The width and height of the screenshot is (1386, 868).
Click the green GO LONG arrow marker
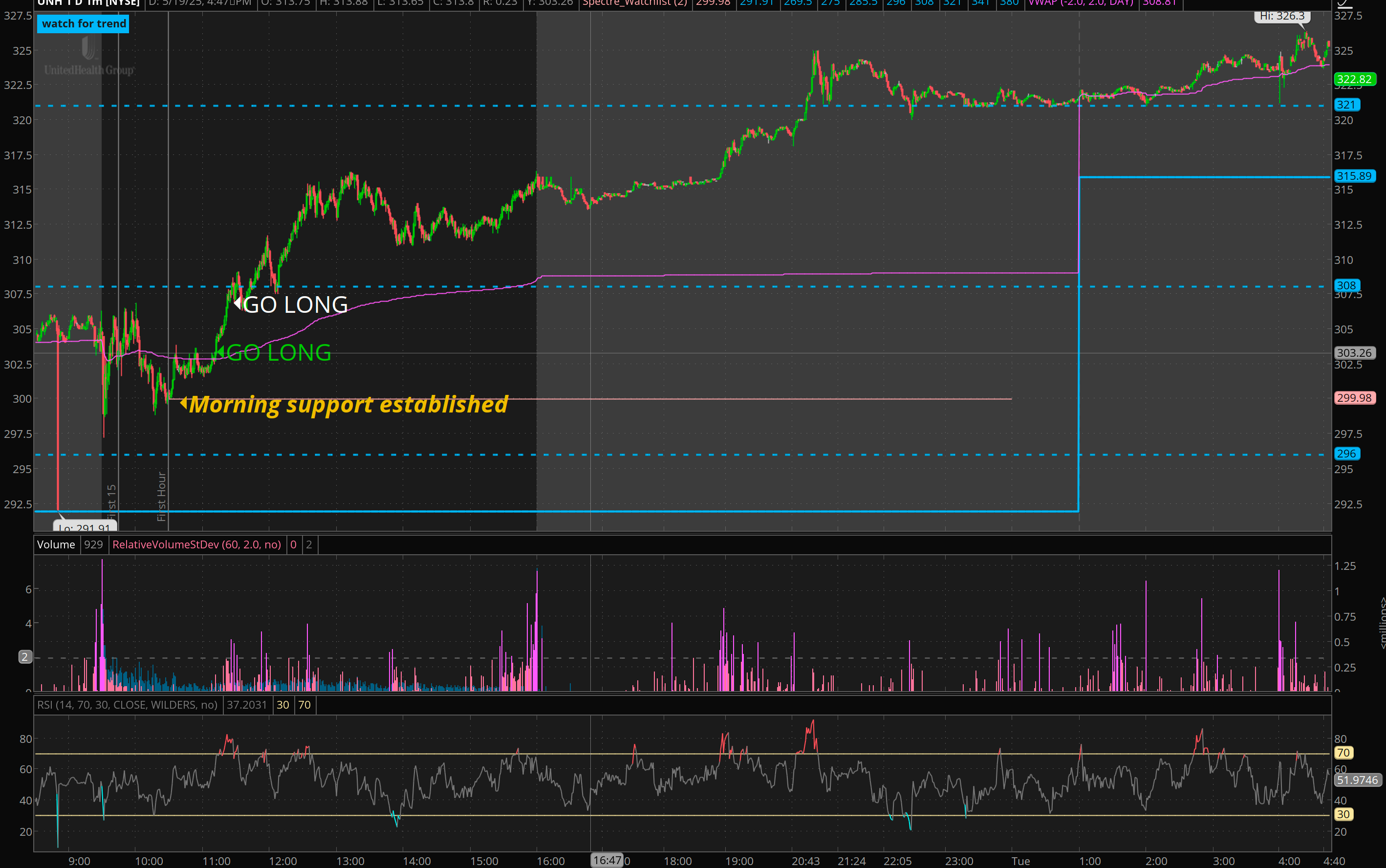coord(220,351)
